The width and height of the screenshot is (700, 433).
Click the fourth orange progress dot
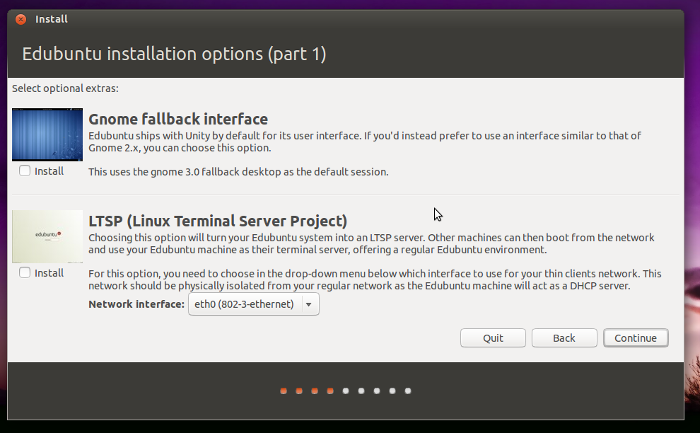click(x=330, y=391)
